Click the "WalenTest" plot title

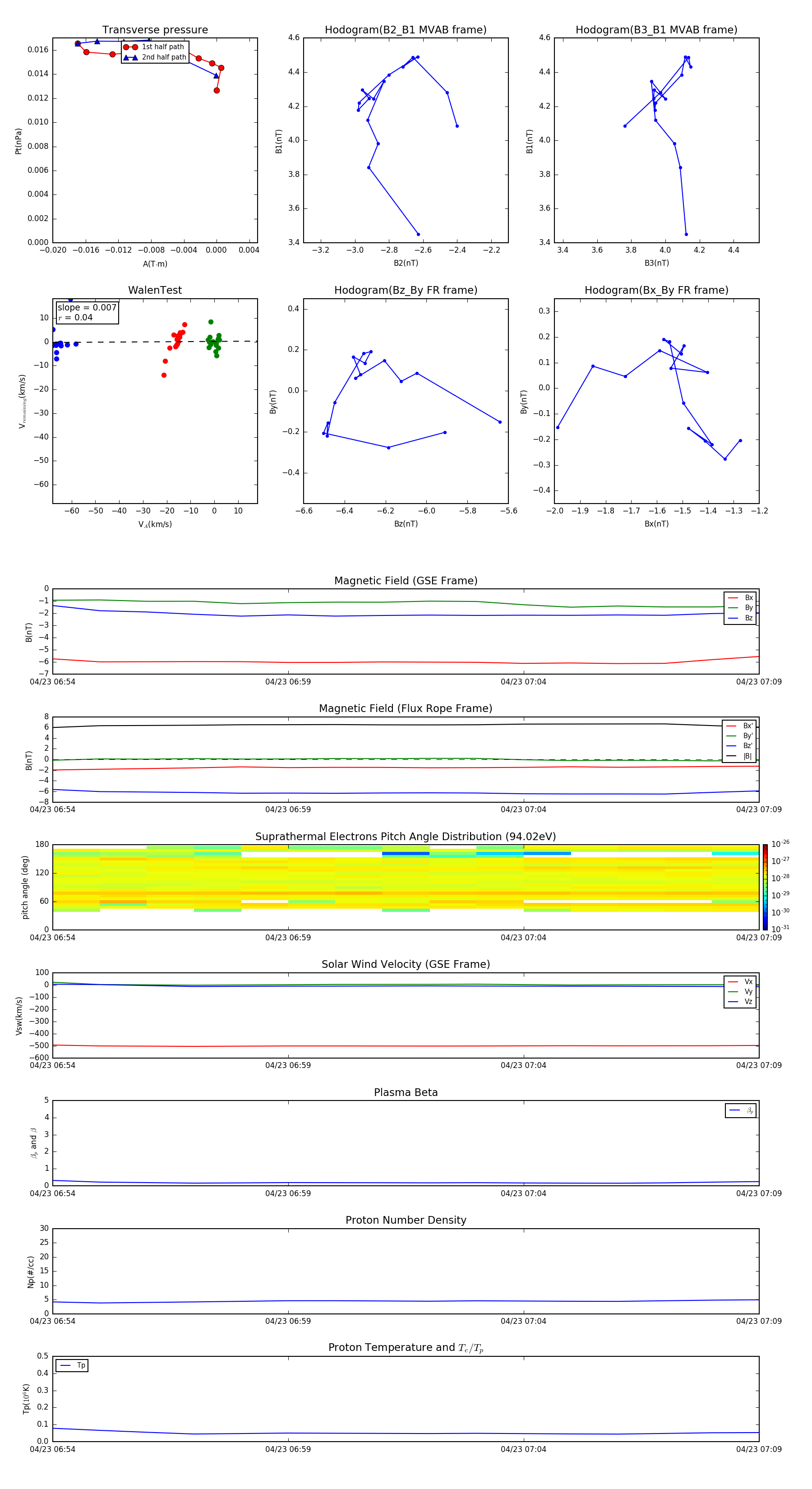click(x=155, y=290)
